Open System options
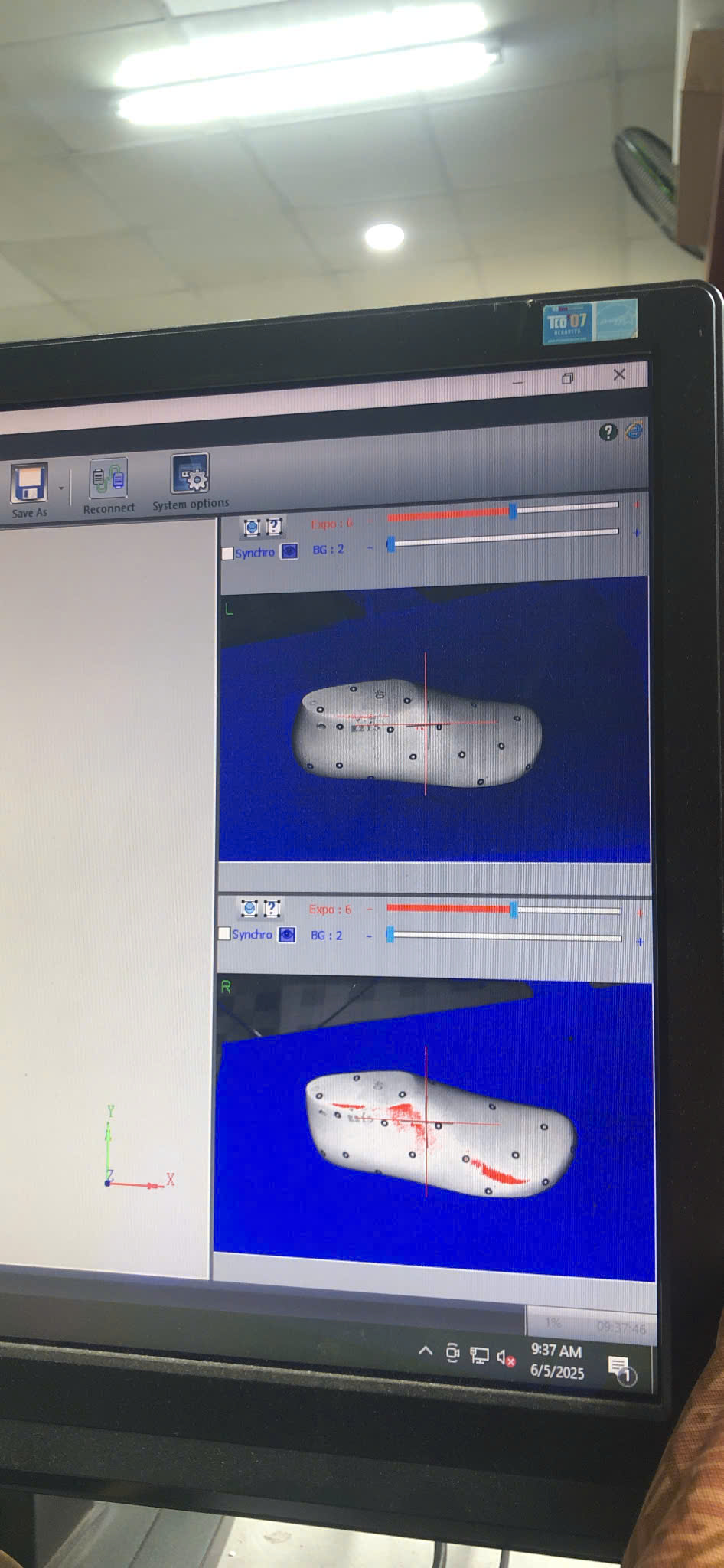The image size is (724, 1568). (190, 475)
